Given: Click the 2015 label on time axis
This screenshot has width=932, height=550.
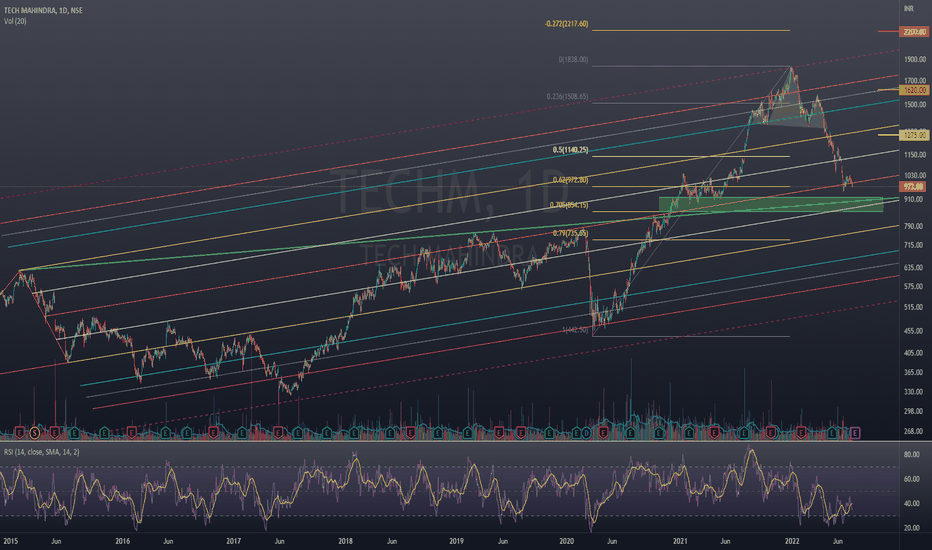Looking at the screenshot, I should pos(10,541).
